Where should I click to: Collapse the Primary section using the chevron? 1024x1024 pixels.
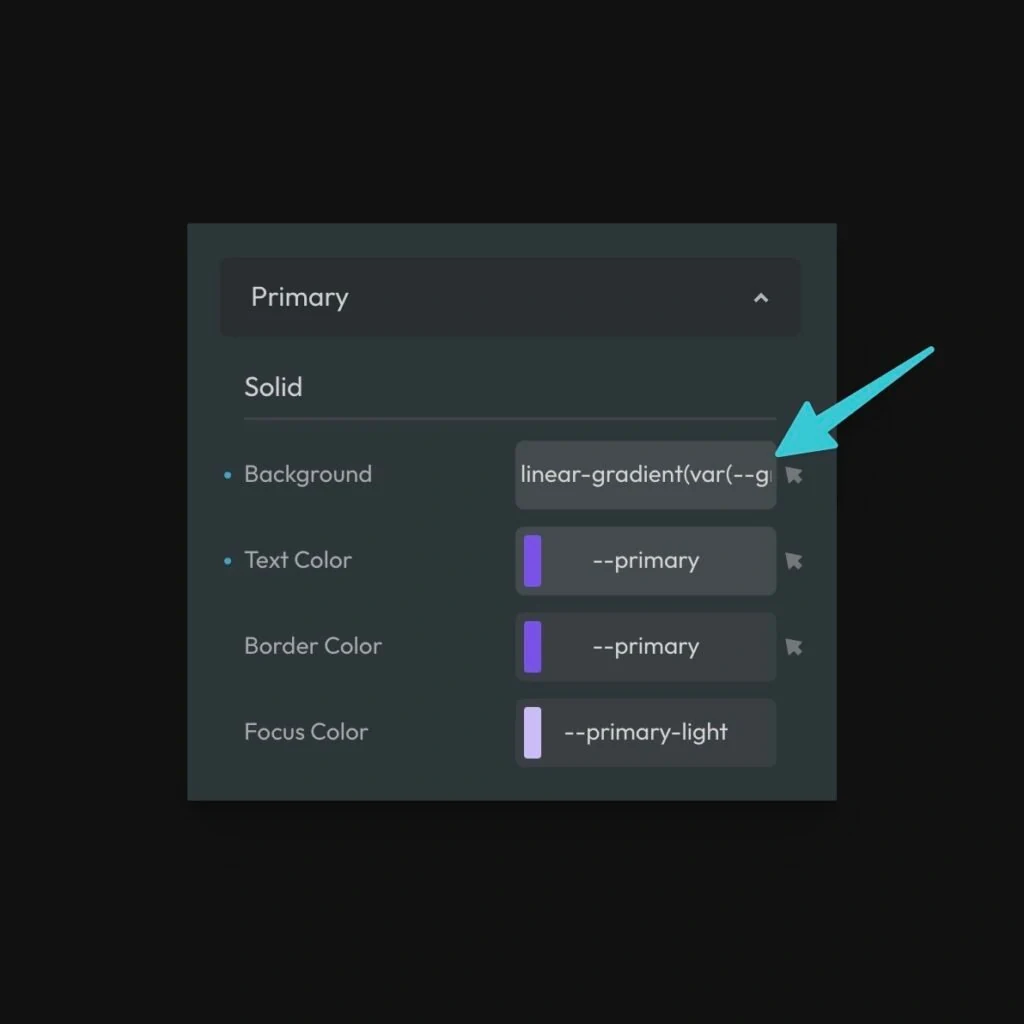[761, 298]
